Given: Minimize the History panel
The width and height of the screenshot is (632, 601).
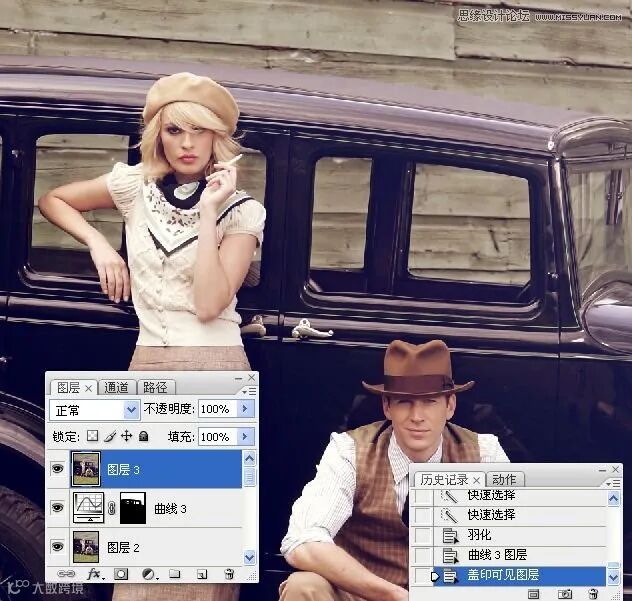Looking at the screenshot, I should pos(603,470).
